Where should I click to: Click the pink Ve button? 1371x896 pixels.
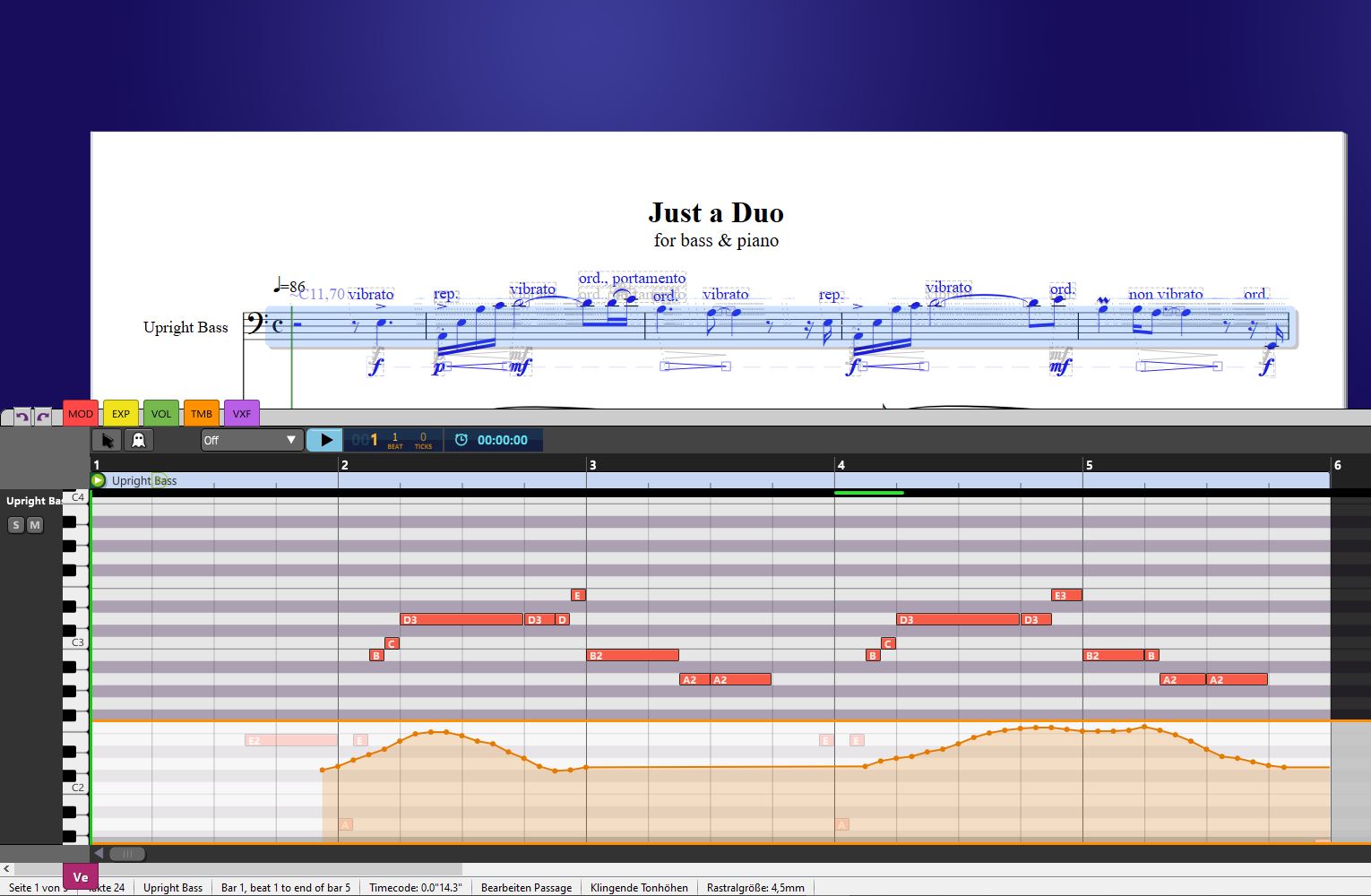(x=81, y=877)
